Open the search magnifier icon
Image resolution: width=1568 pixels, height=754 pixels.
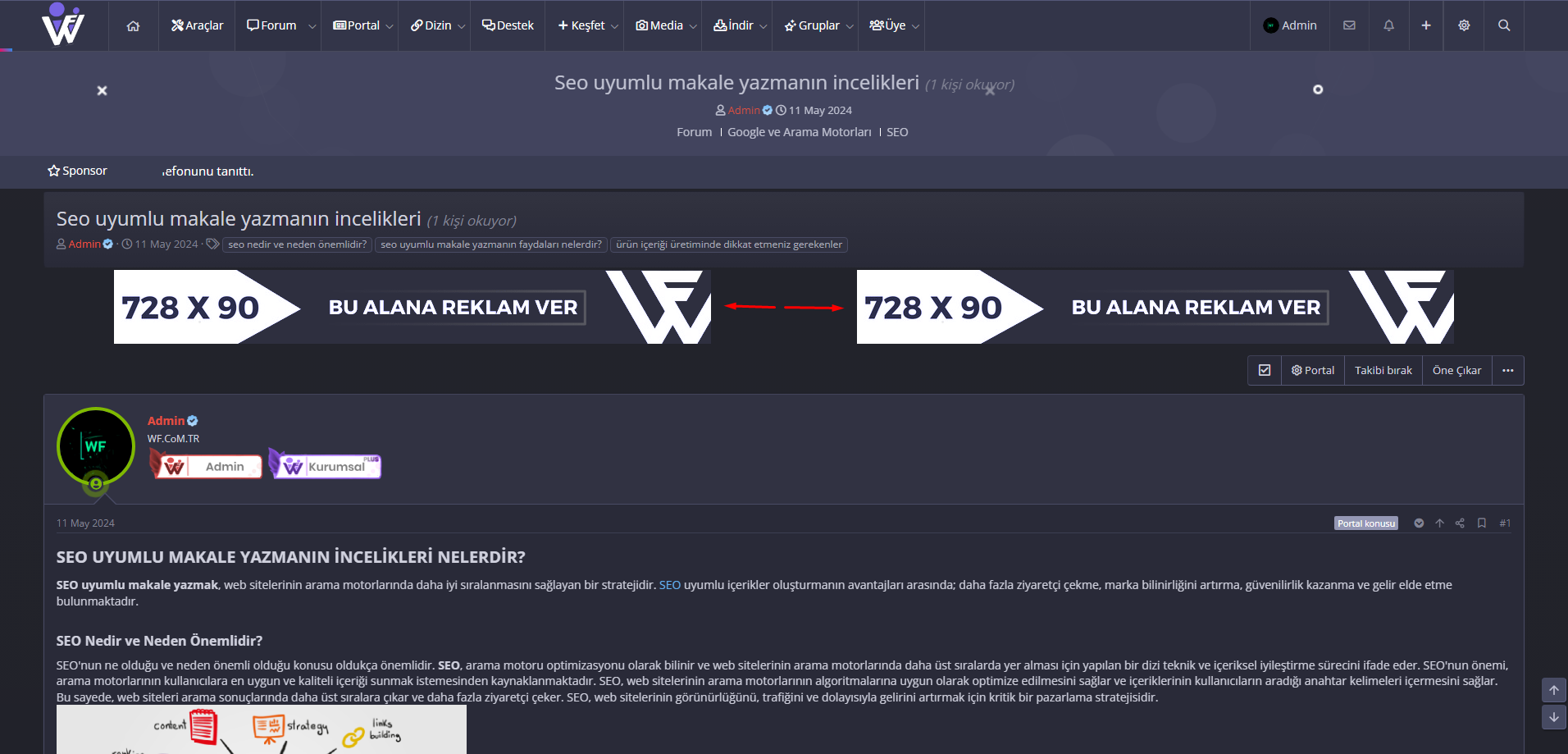(x=1504, y=25)
